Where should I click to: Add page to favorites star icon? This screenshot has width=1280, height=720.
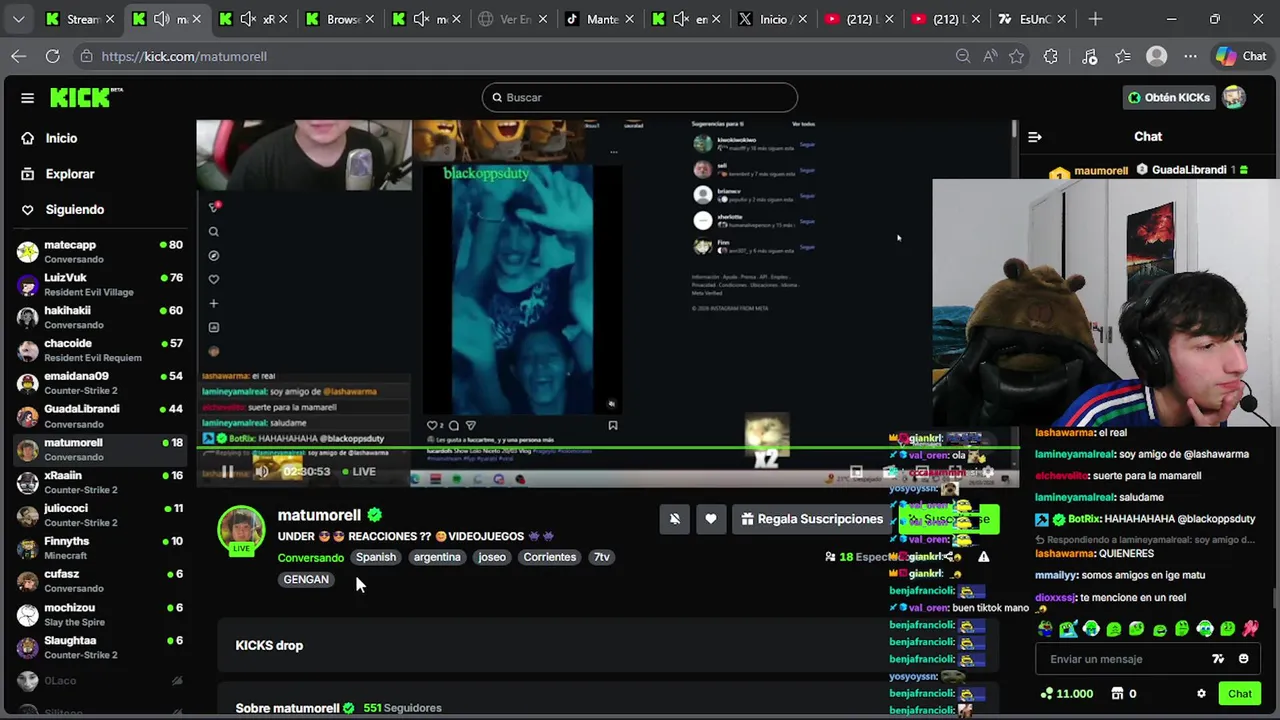point(1017,57)
